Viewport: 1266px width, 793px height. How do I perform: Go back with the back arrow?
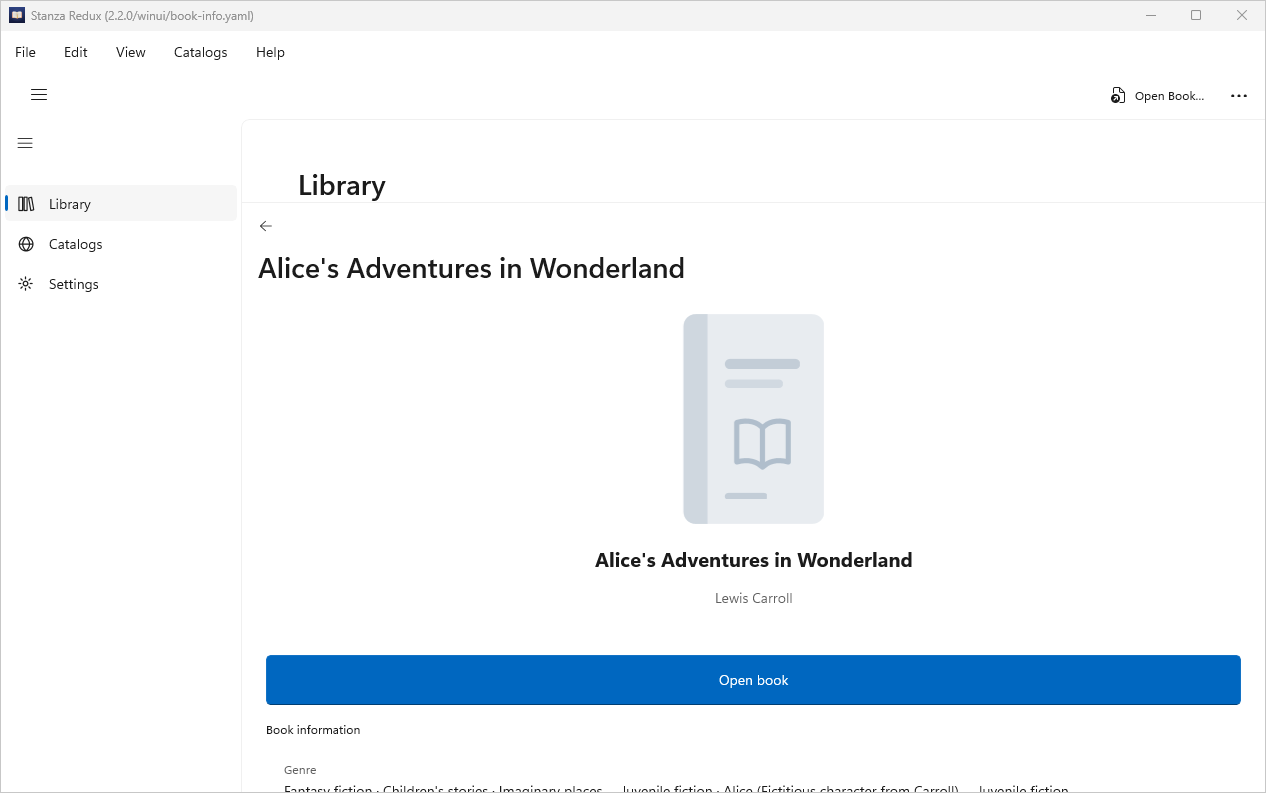[266, 226]
